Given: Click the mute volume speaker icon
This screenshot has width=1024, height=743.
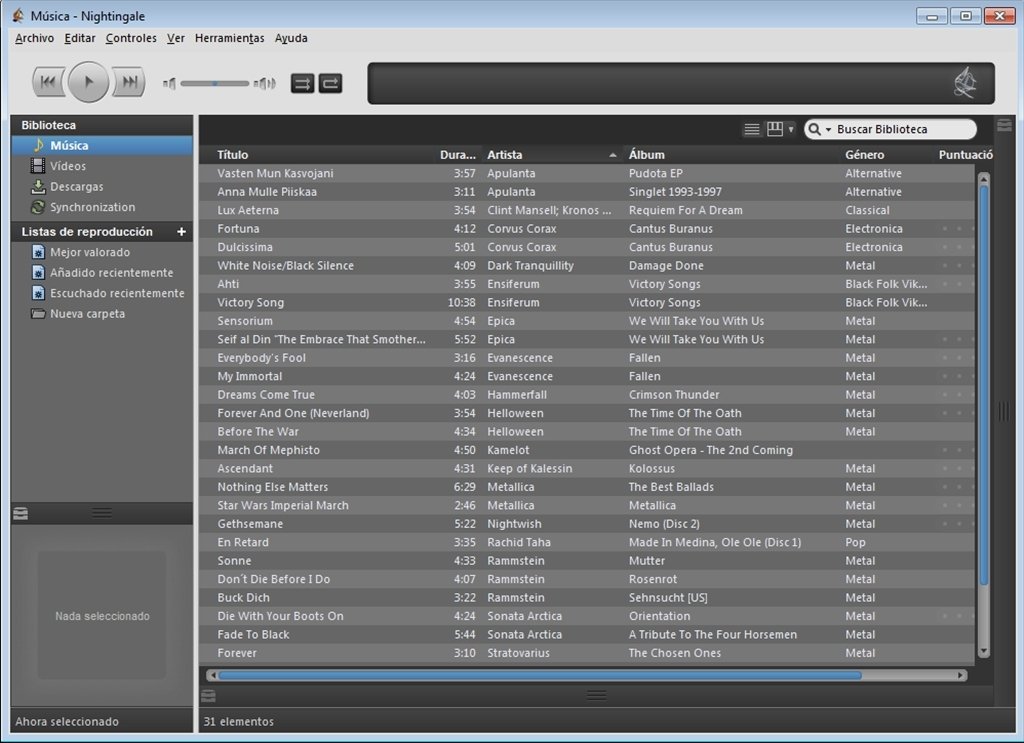Looking at the screenshot, I should 169,84.
